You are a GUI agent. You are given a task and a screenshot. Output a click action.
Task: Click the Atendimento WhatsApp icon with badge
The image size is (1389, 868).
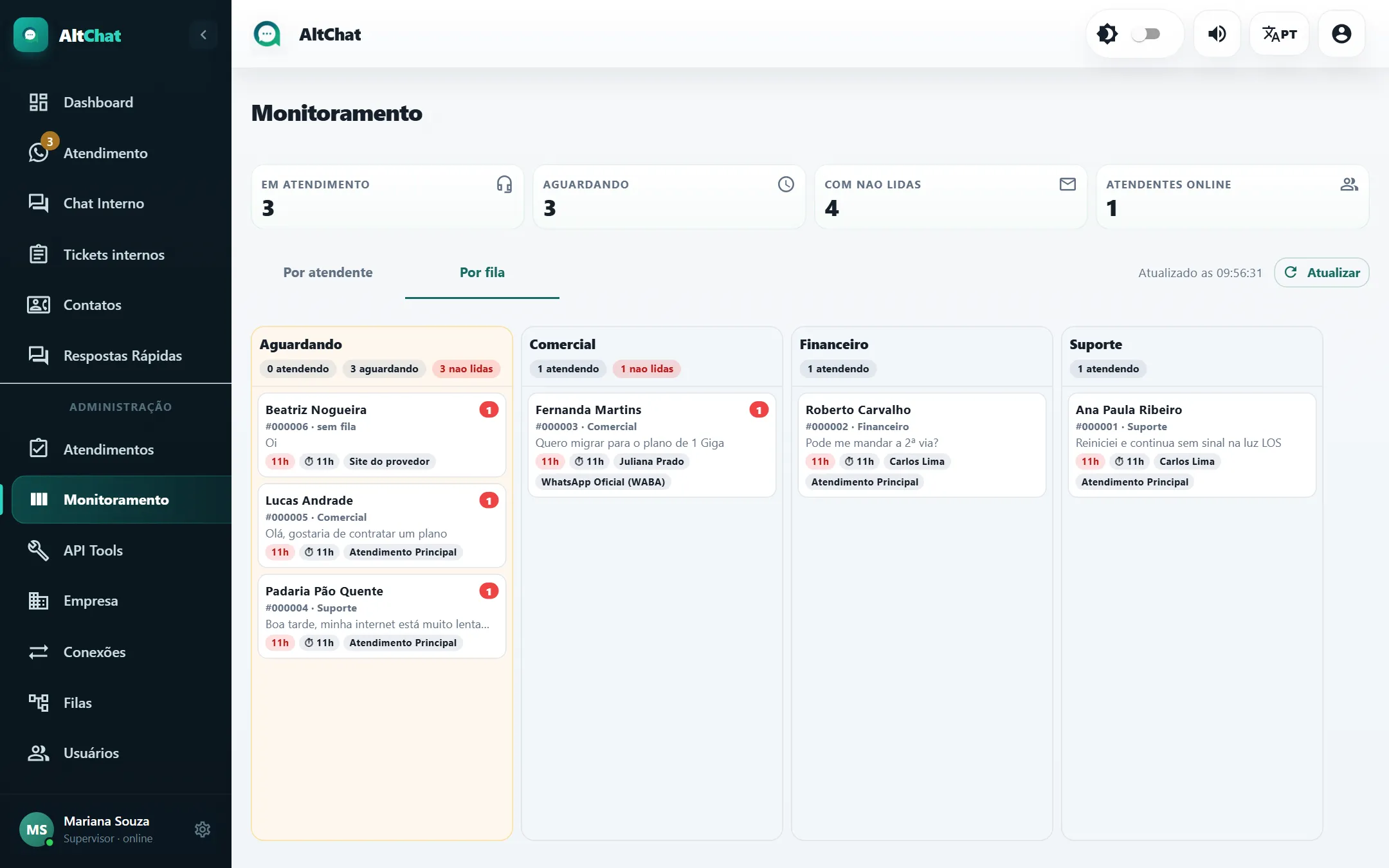39,152
